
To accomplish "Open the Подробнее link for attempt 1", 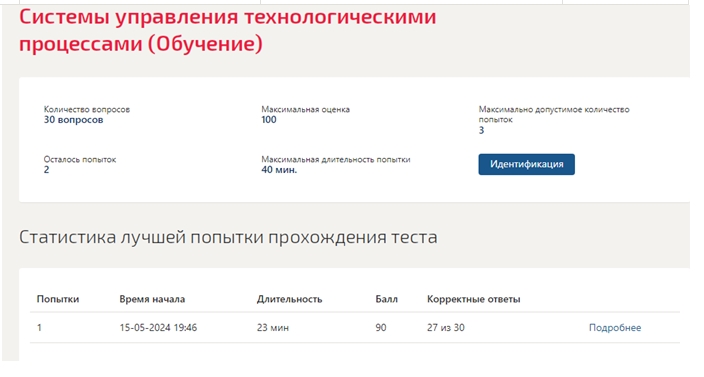I will pyautogui.click(x=615, y=328).
